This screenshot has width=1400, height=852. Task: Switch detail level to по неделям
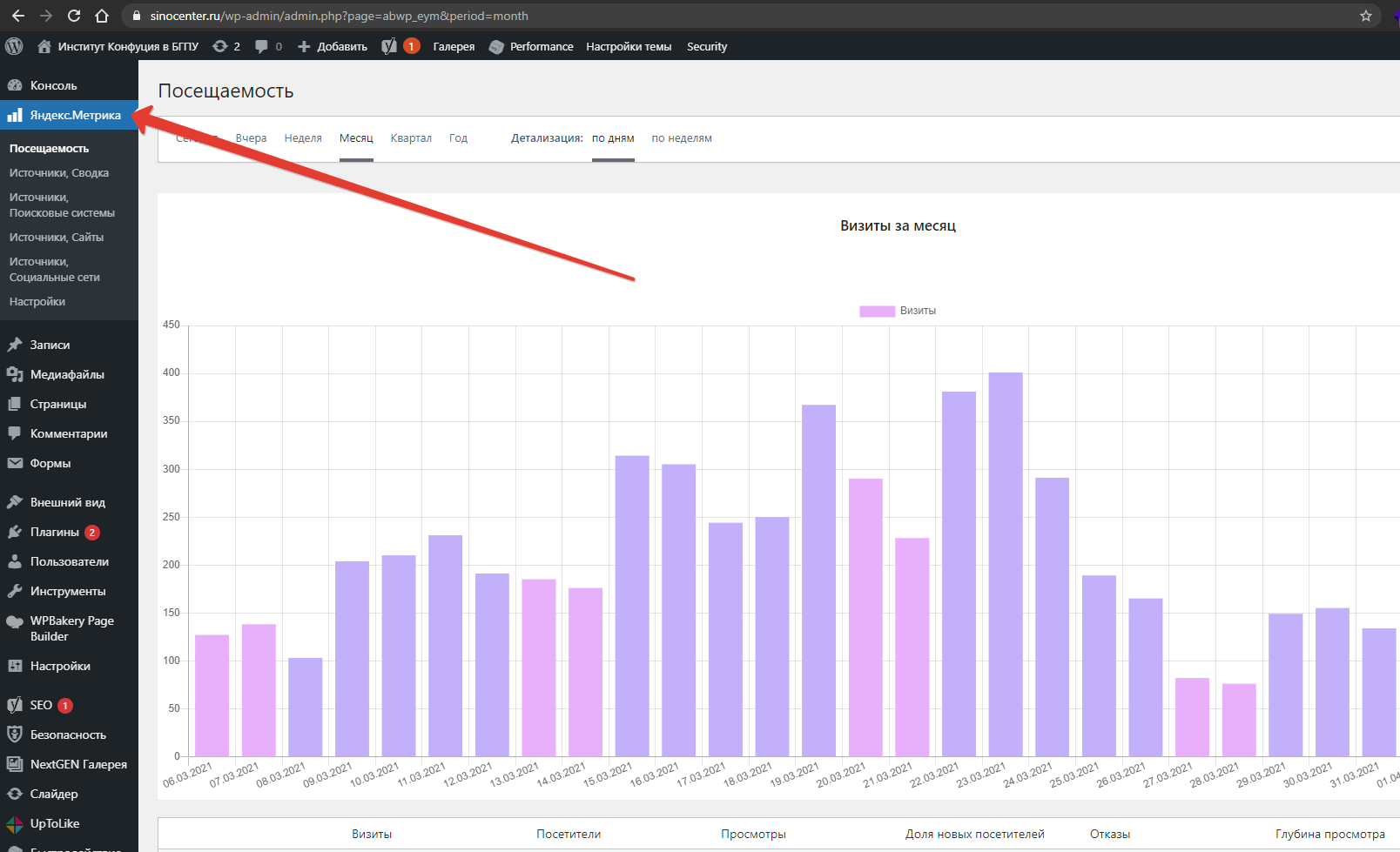[681, 138]
